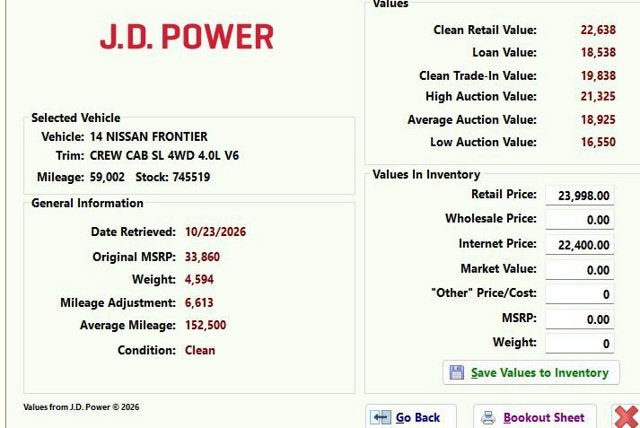The image size is (640, 428).
Task: Click the Go Back arrow icon
Action: pos(380,417)
